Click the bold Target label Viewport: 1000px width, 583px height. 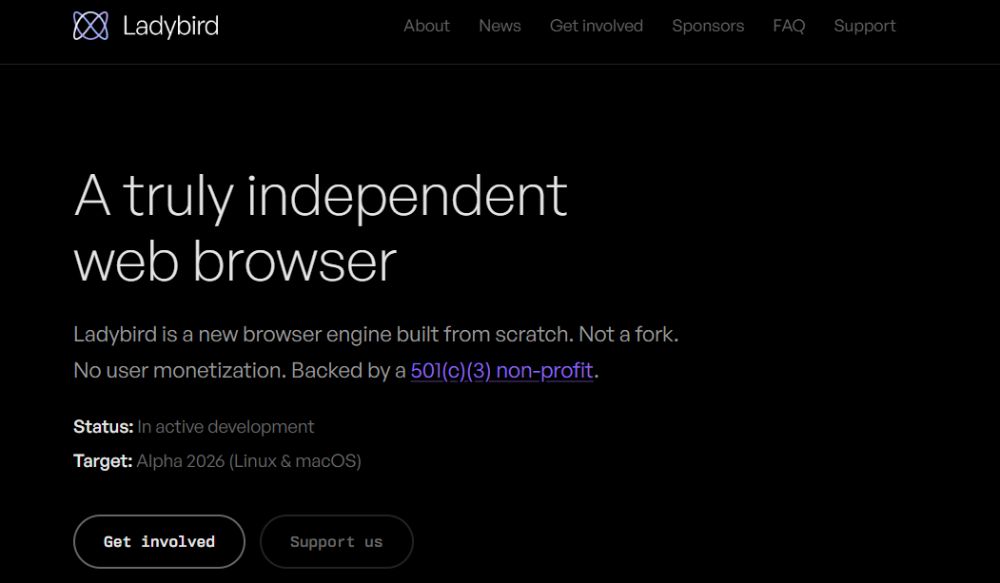click(102, 461)
